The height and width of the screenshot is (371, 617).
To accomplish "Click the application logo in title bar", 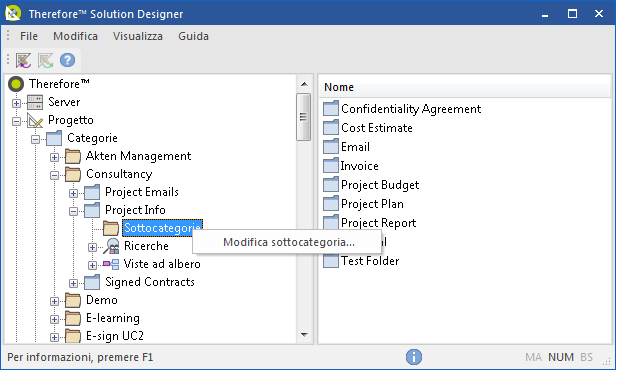I will [13, 13].
